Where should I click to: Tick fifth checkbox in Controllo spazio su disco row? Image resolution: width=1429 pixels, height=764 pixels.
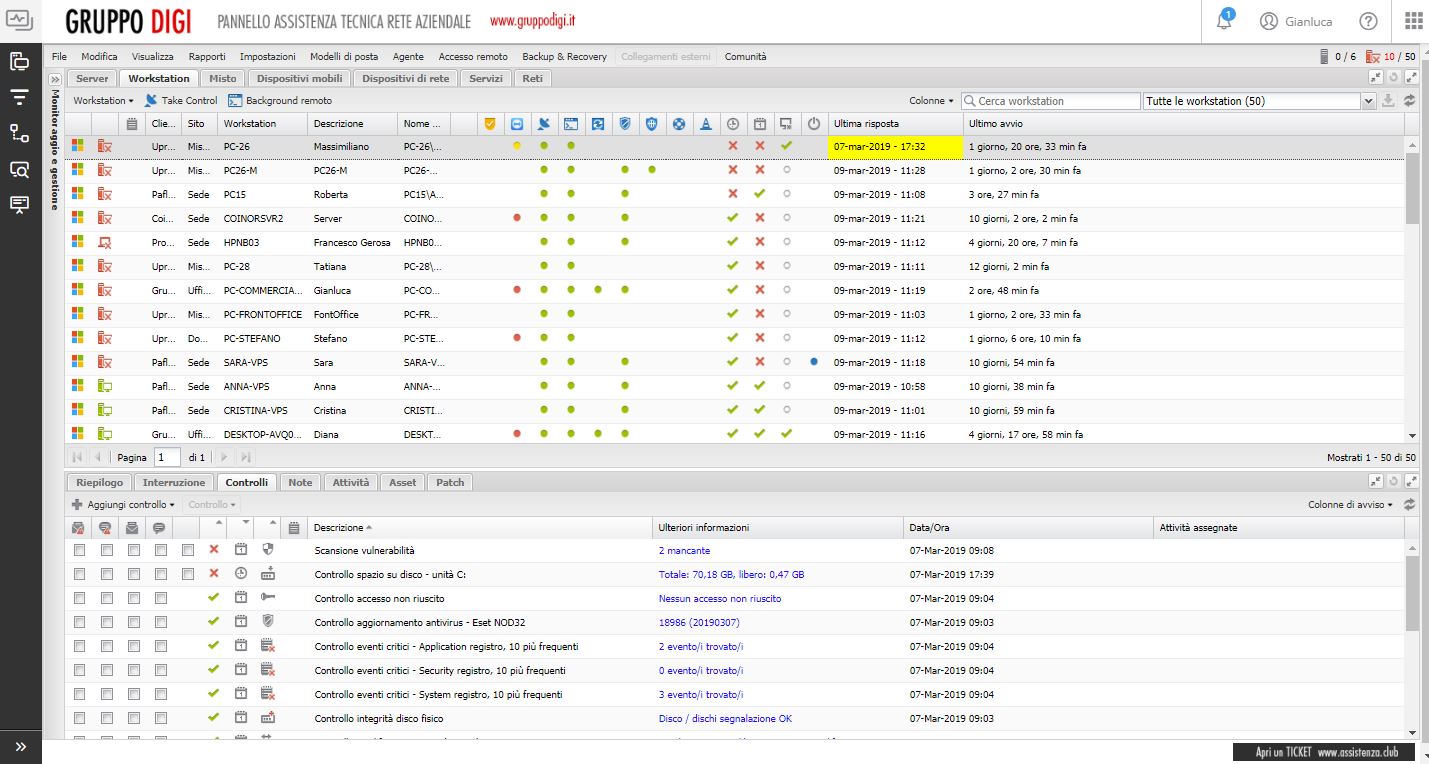point(188,574)
